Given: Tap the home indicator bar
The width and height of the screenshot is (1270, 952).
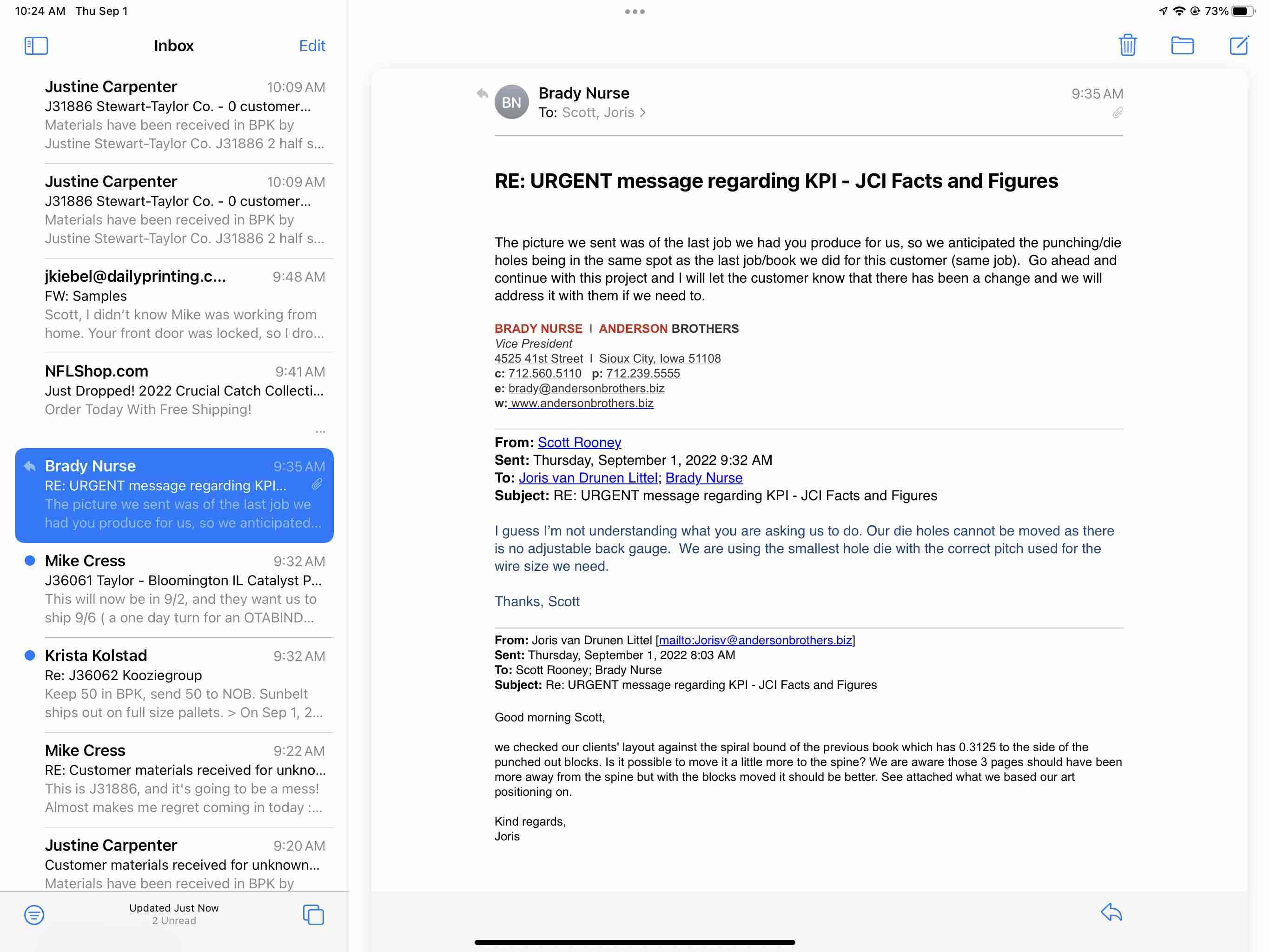Looking at the screenshot, I should pyautogui.click(x=635, y=942).
